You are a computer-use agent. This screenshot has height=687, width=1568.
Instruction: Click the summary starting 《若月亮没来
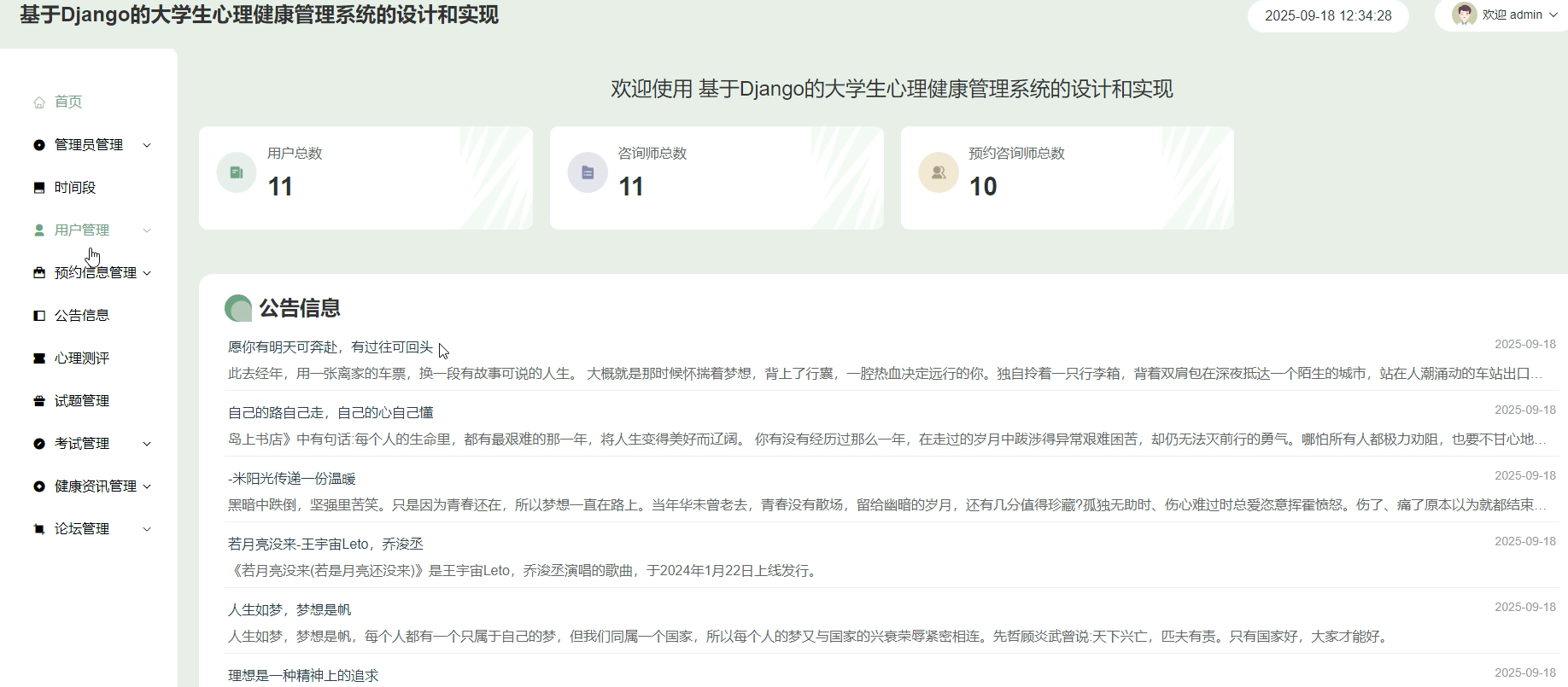[x=524, y=571]
